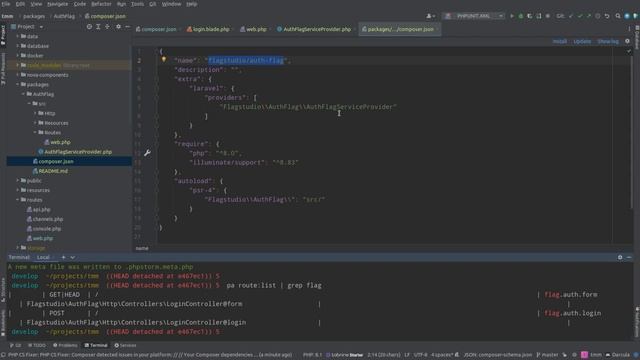Click UTF-8 encoding in status bar
The image size is (640, 360).
pyautogui.click(x=420, y=355)
